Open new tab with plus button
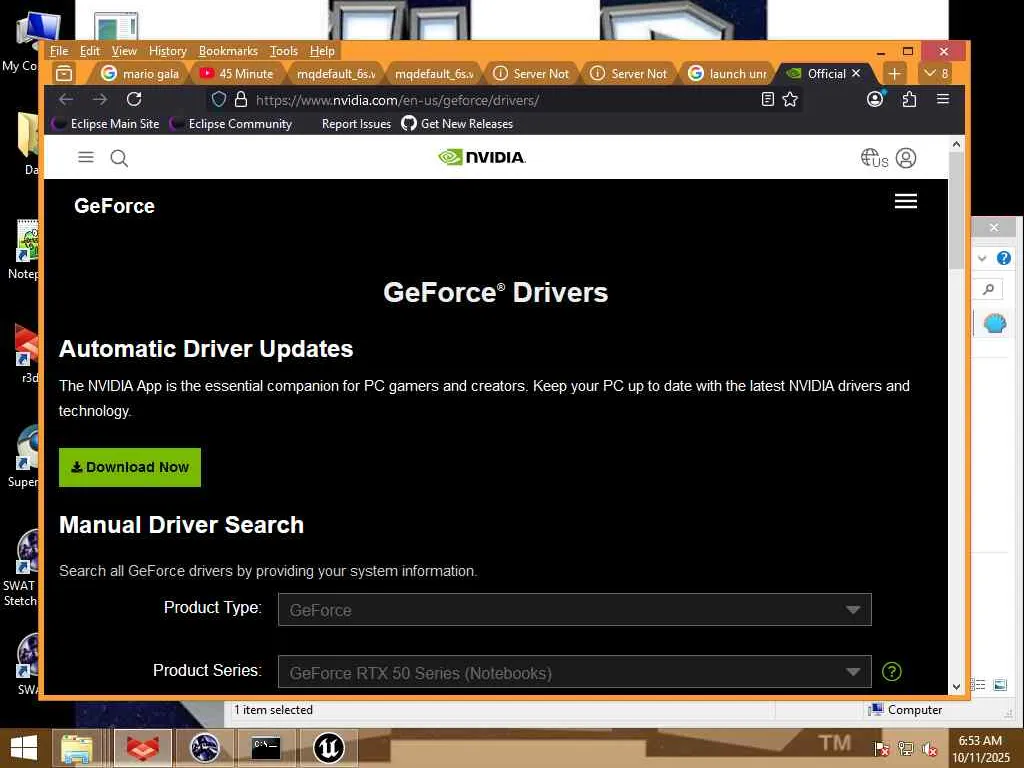Image resolution: width=1024 pixels, height=768 pixels. 895,74
